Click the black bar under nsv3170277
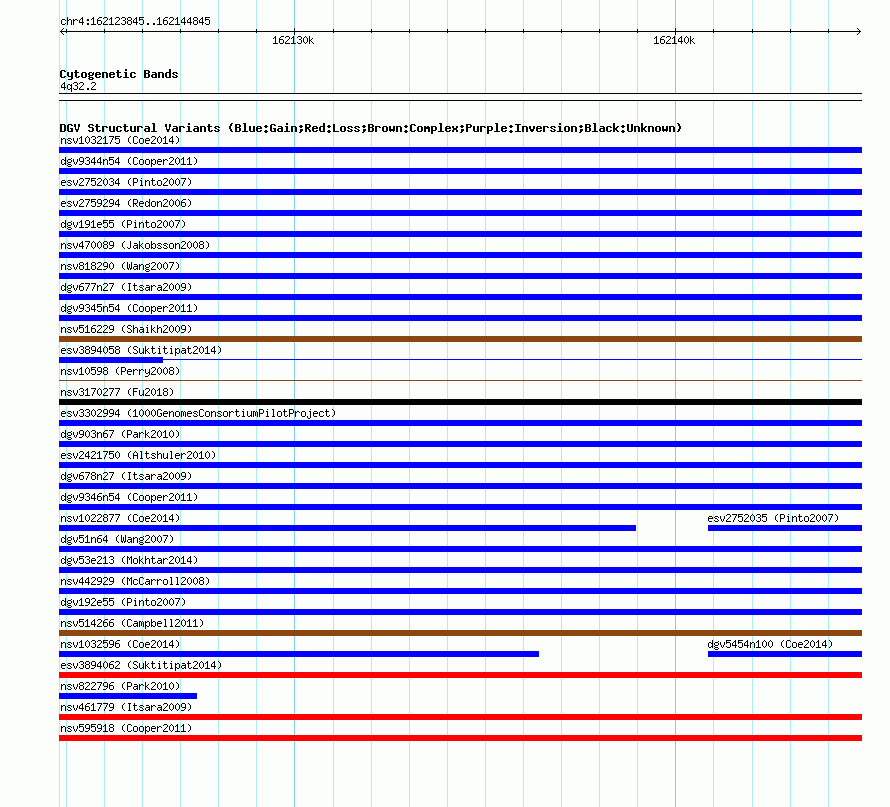 pyautogui.click(x=460, y=402)
